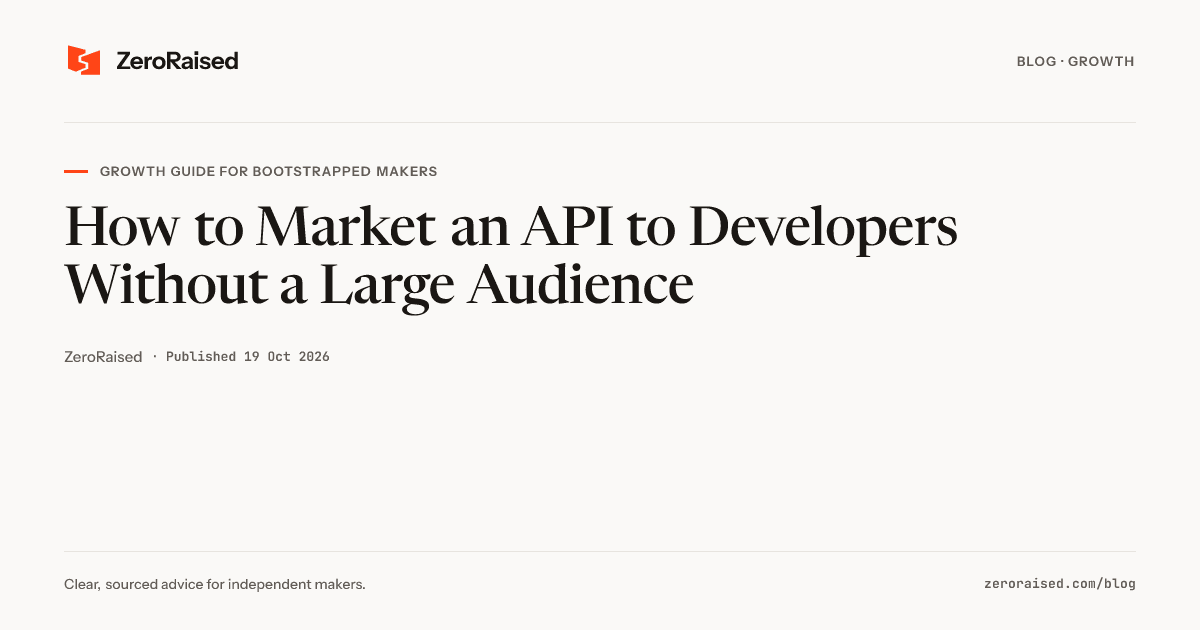Click the Growth Guide for Bootstrapped Makers tagline
The height and width of the screenshot is (630, 1200).
pyautogui.click(x=268, y=172)
